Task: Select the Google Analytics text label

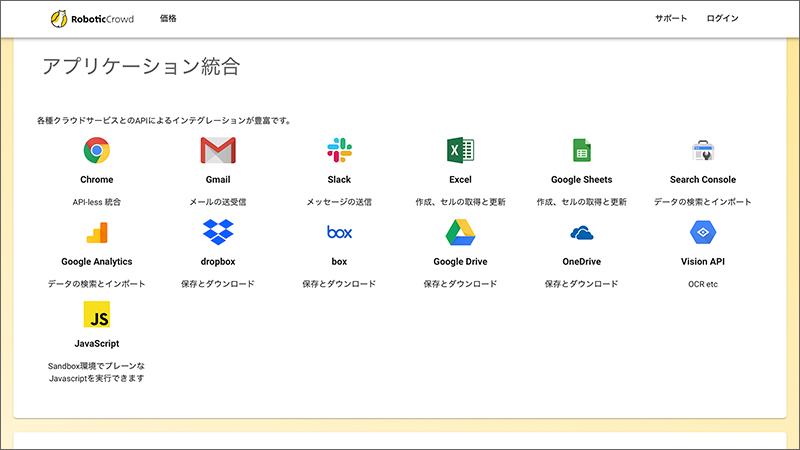Action: 96,262
